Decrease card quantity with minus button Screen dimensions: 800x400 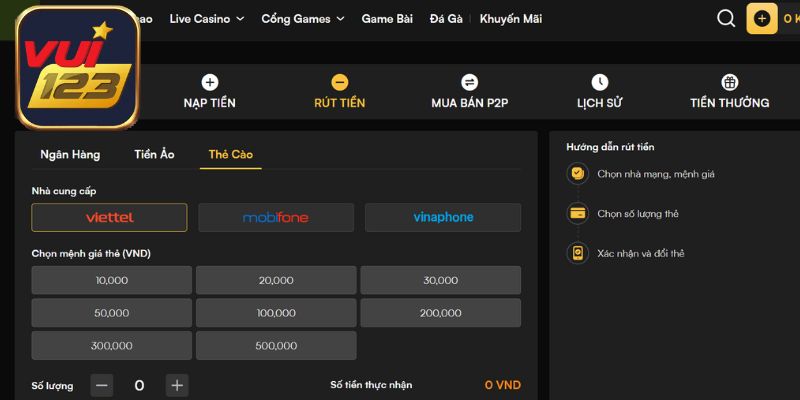pos(102,385)
